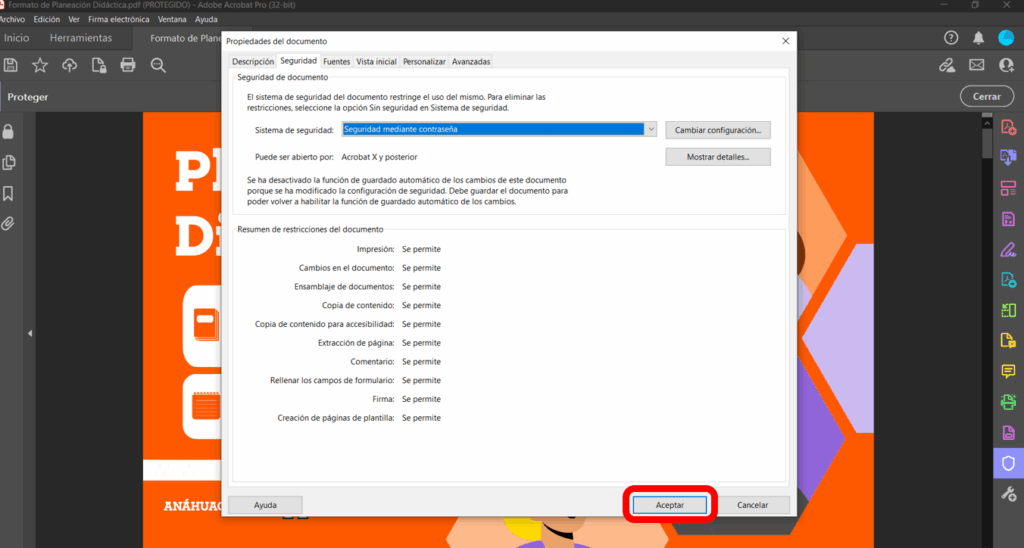Viewport: 1024px width, 548px height.
Task: Open the yellow Comment tool in right sidebar
Action: coord(1008,371)
